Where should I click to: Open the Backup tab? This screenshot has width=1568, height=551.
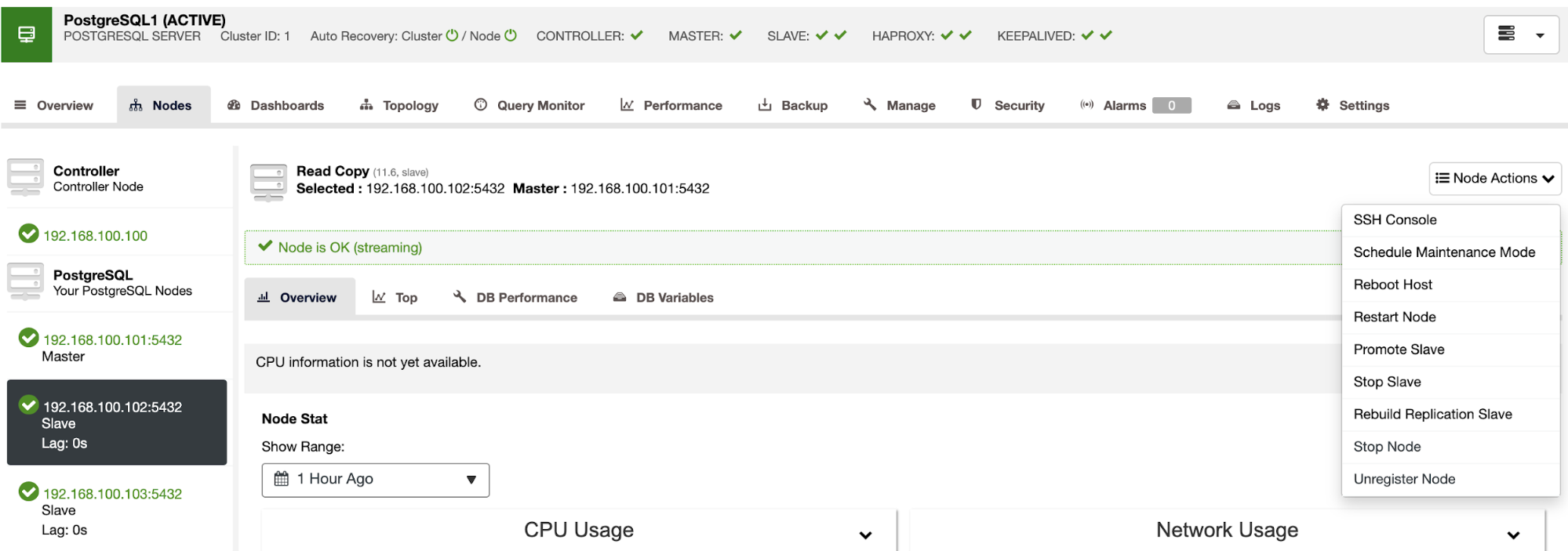pos(793,105)
